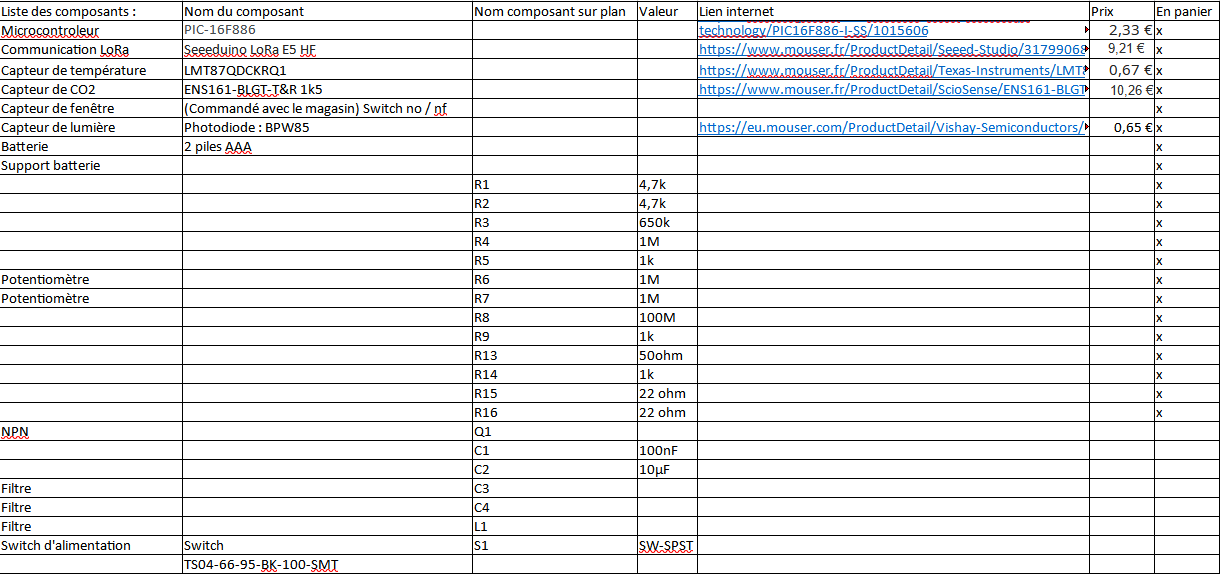Click the 'NPN' cell
Image resolution: width=1220 pixels, height=574 pixels.
91,431
